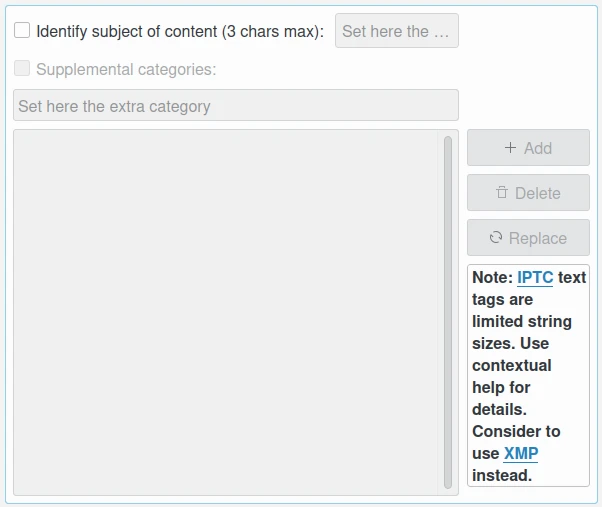Click the 'contextual help for details' note text
The image size is (602, 507).
pos(511,388)
